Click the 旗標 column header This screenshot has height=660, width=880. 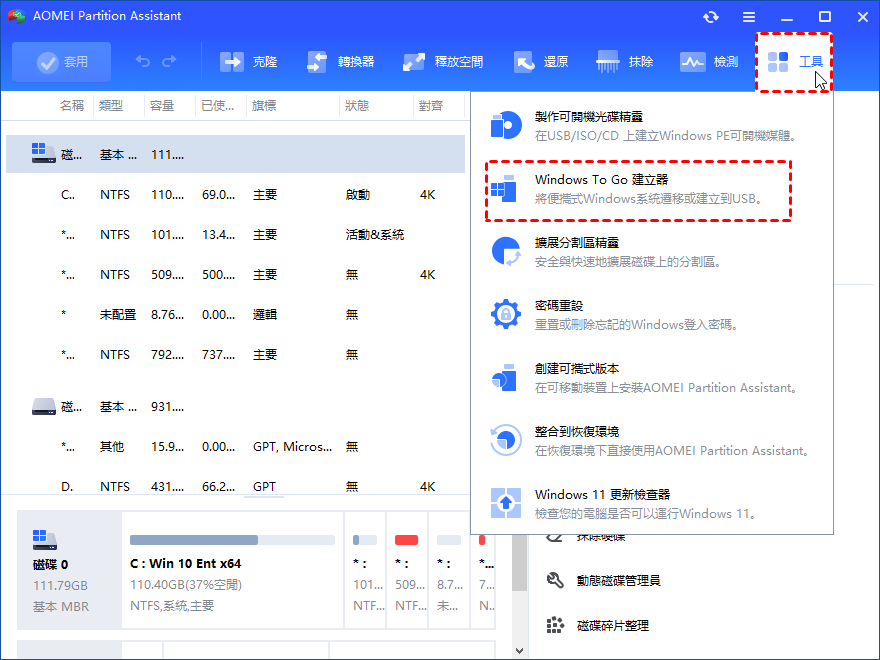coord(264,106)
